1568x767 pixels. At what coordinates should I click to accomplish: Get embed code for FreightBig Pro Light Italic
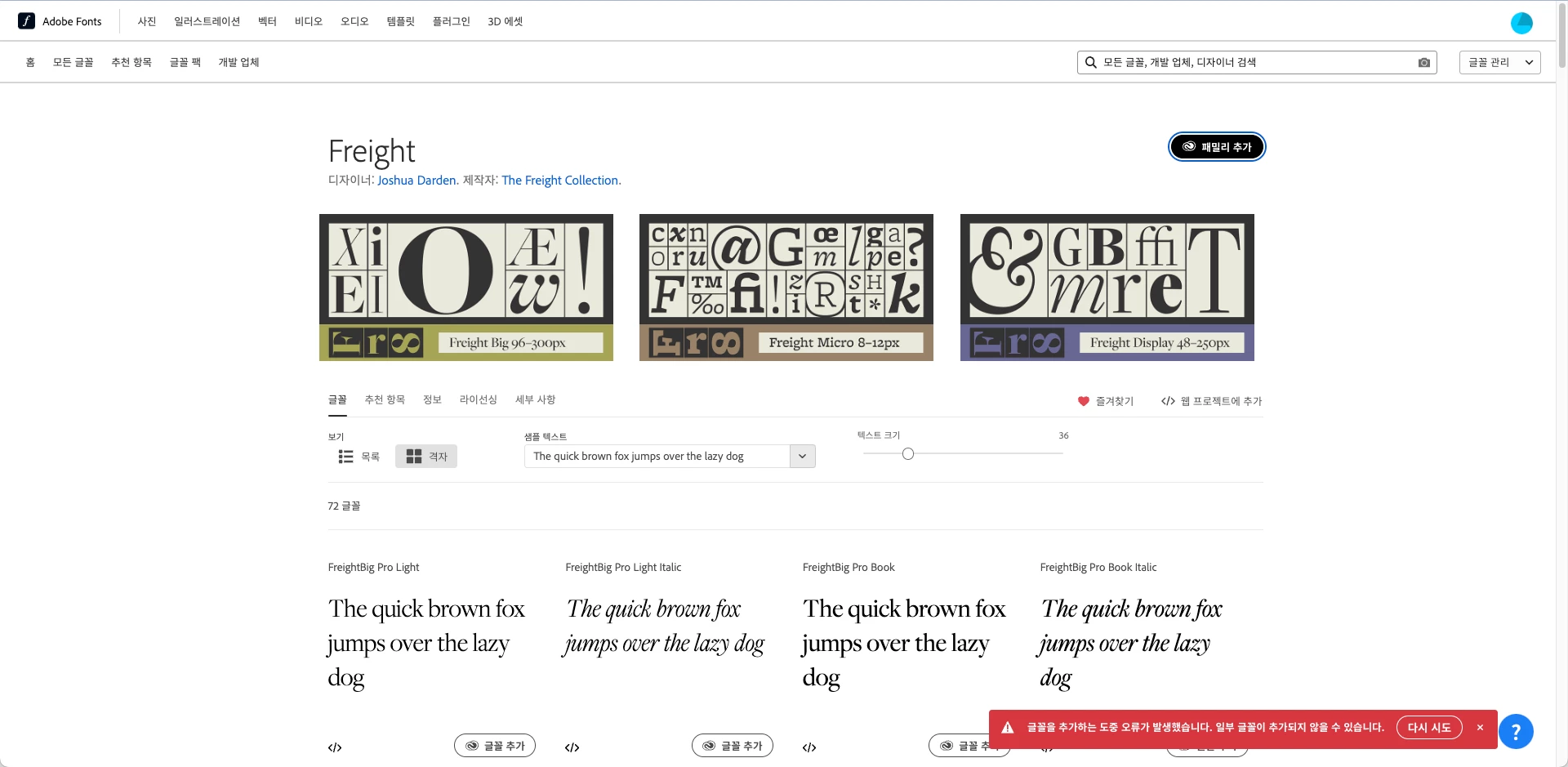tap(572, 747)
